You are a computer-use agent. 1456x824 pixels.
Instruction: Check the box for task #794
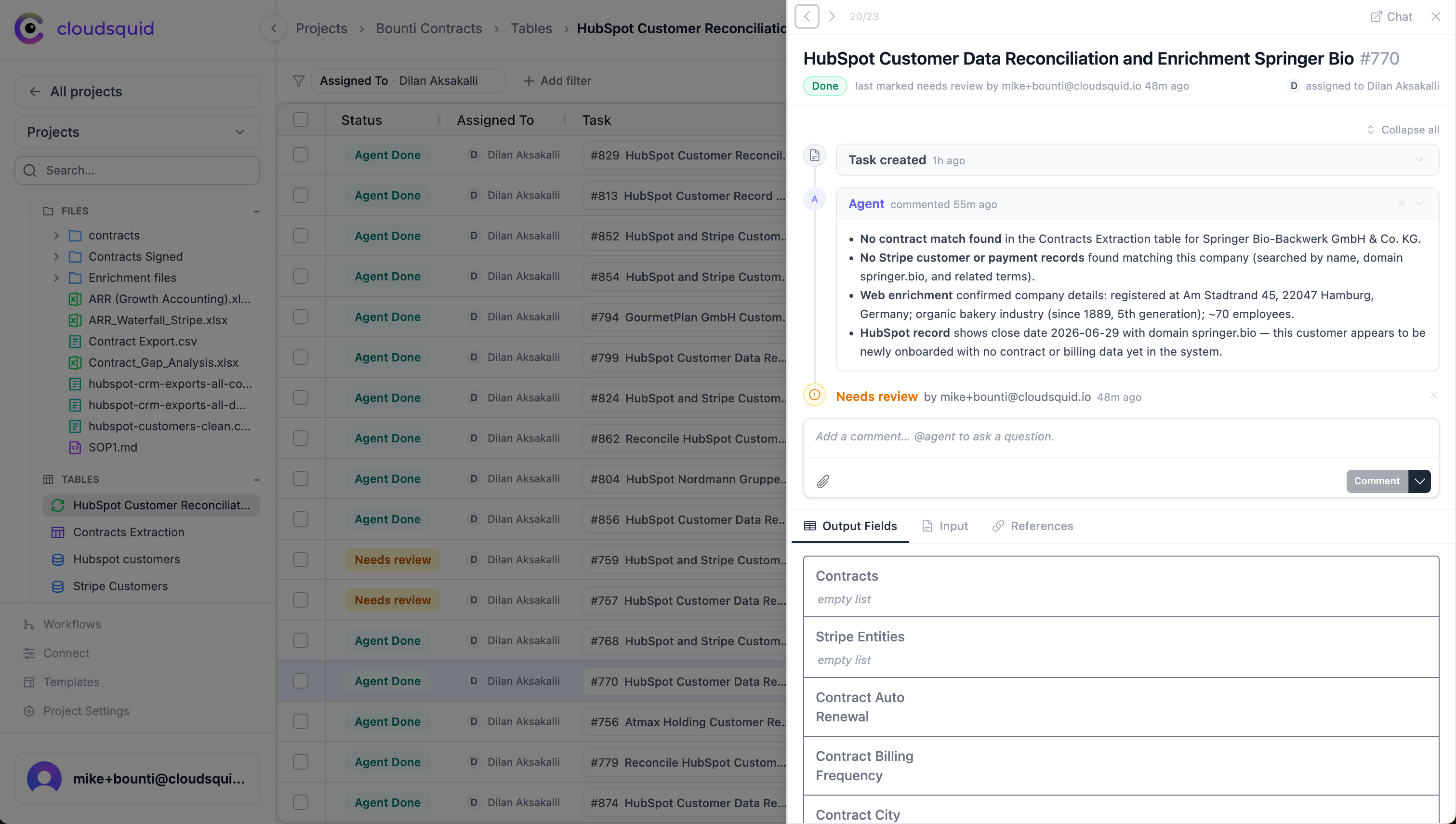[x=301, y=317]
